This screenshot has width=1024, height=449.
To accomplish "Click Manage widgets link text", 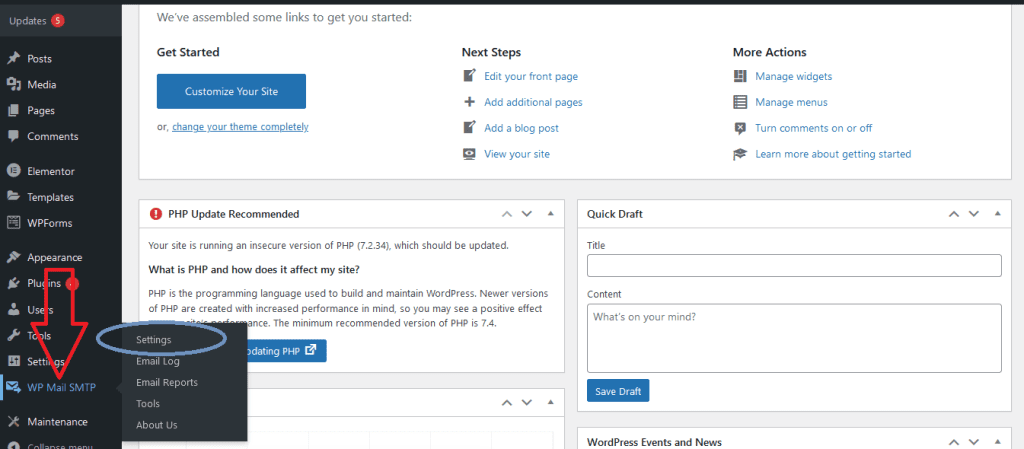I will pyautogui.click(x=794, y=76).
